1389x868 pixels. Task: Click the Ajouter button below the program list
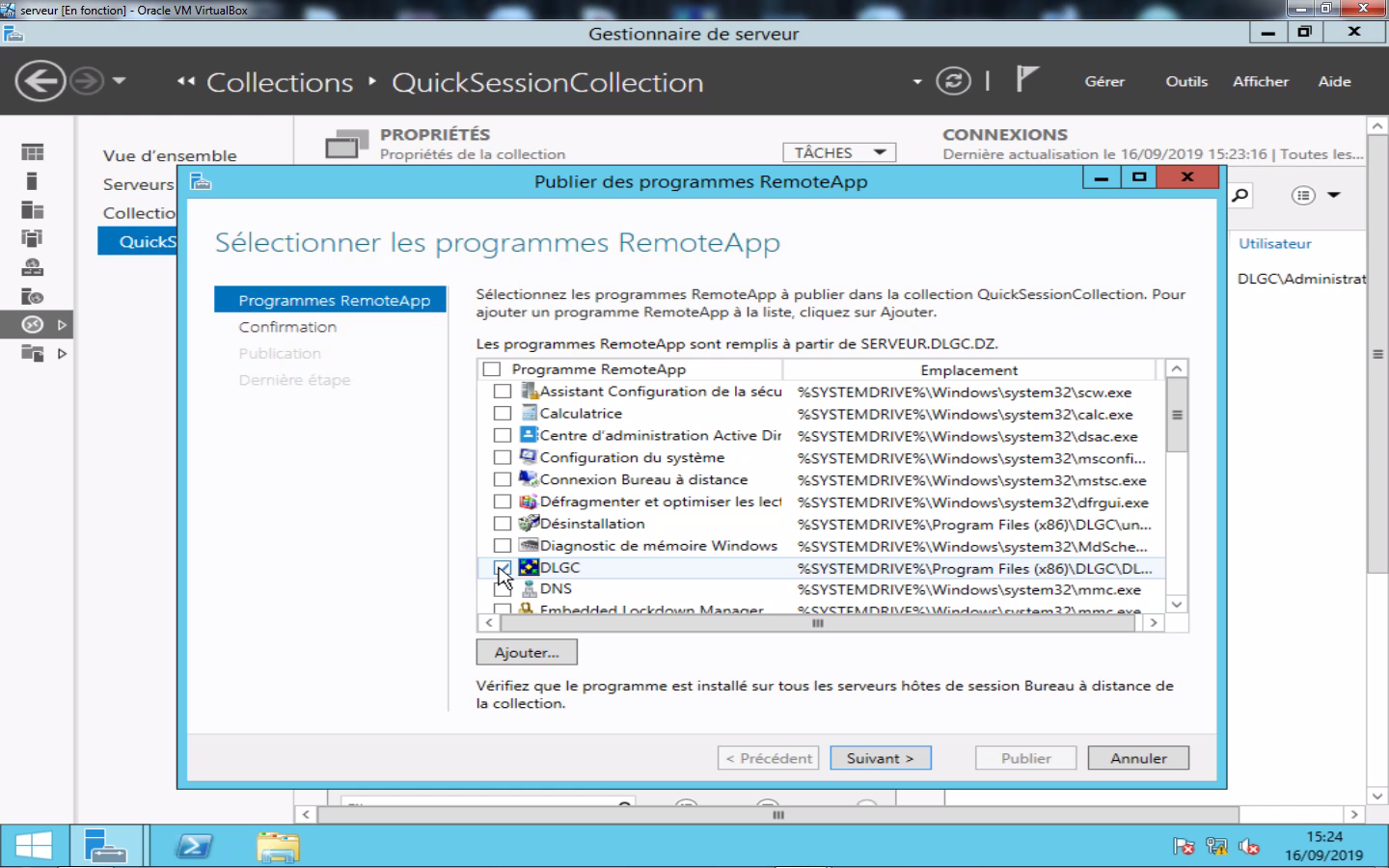(526, 652)
